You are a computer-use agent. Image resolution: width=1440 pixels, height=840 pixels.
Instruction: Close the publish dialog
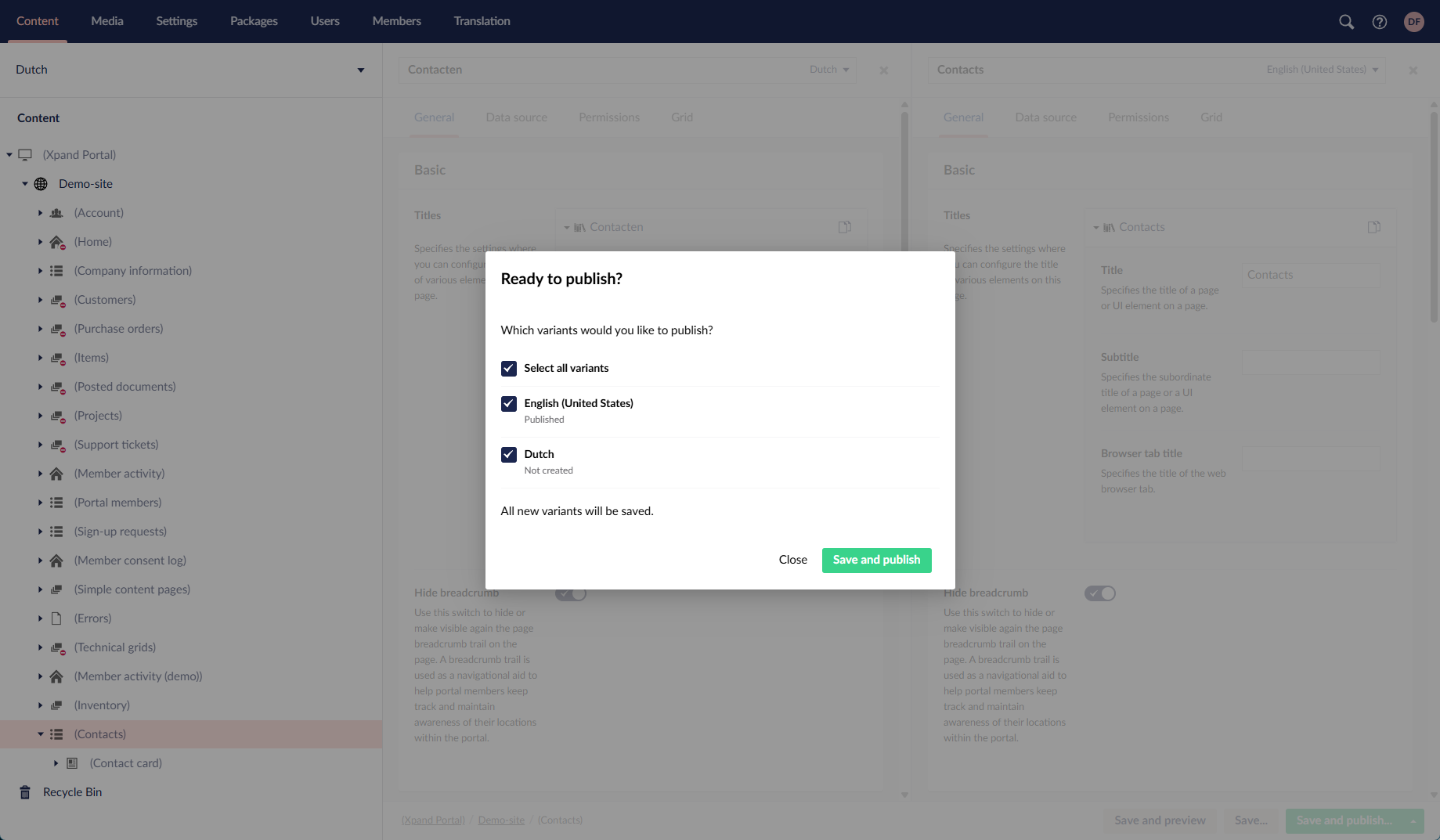click(x=792, y=560)
